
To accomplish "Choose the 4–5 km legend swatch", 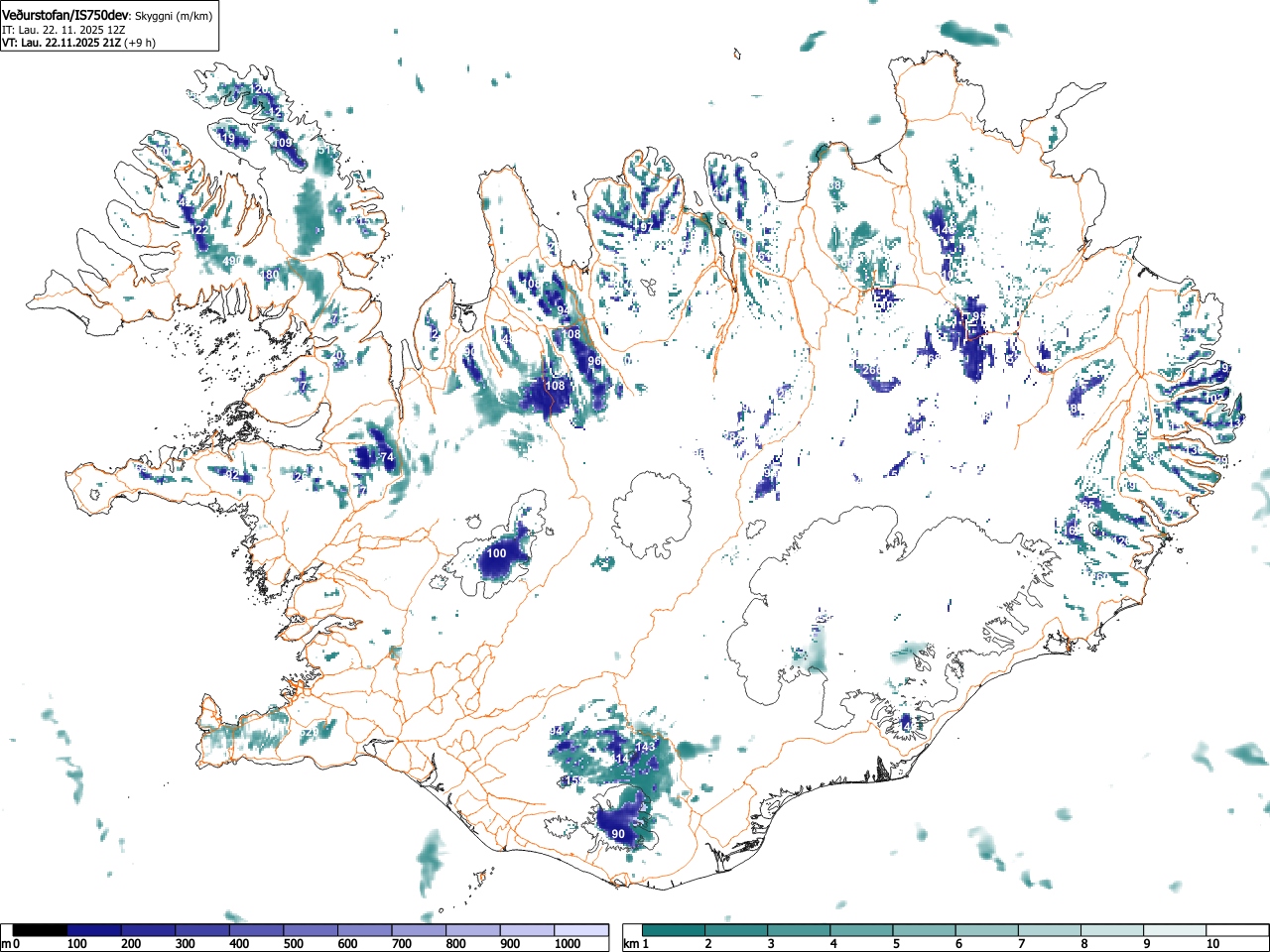I will point(861,930).
